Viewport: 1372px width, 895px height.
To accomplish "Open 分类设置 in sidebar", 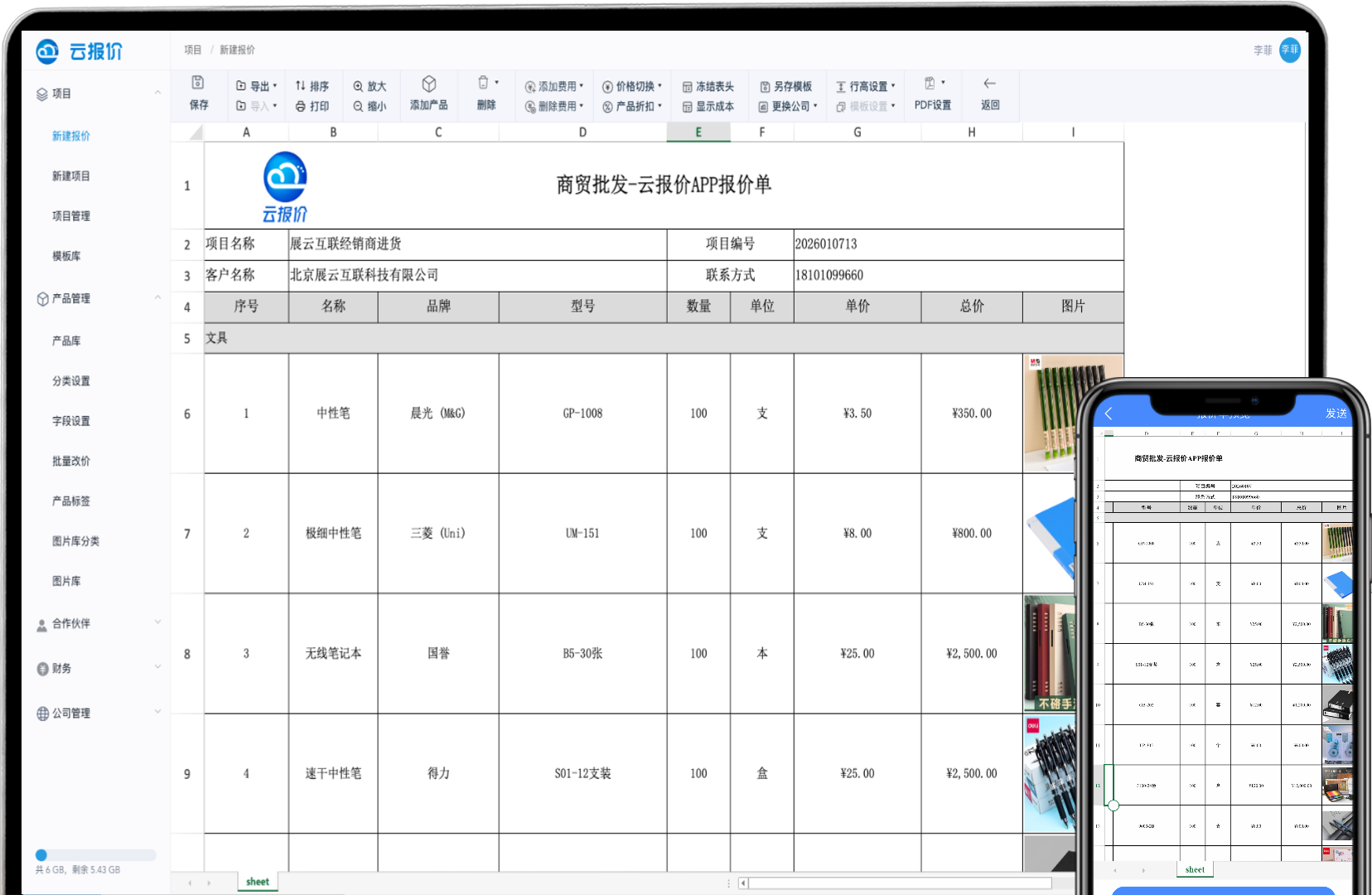I will point(71,381).
